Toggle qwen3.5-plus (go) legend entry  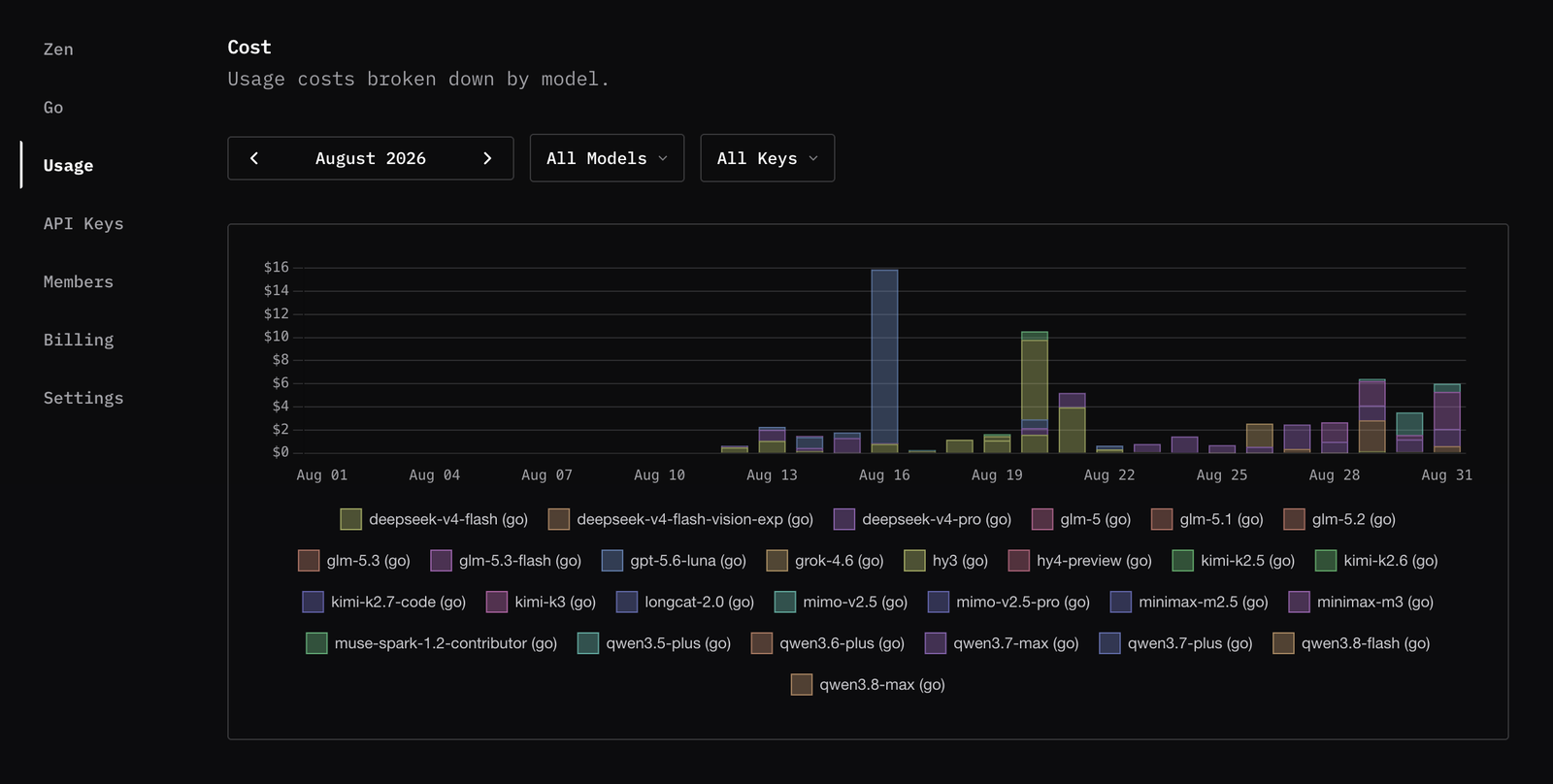(654, 643)
